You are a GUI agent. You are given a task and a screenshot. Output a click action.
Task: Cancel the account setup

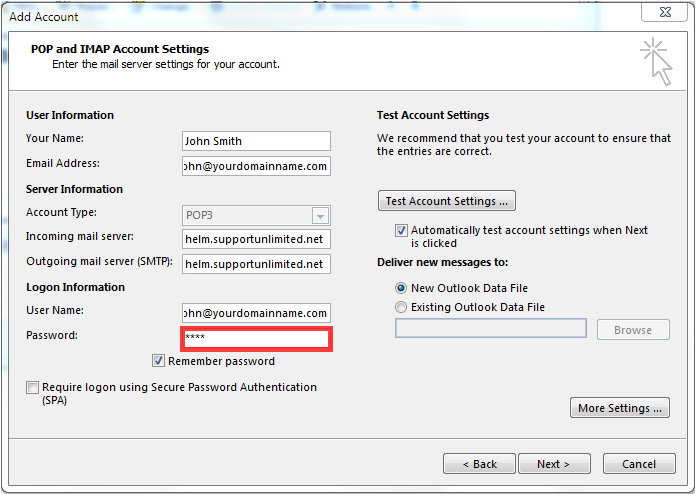tap(639, 463)
